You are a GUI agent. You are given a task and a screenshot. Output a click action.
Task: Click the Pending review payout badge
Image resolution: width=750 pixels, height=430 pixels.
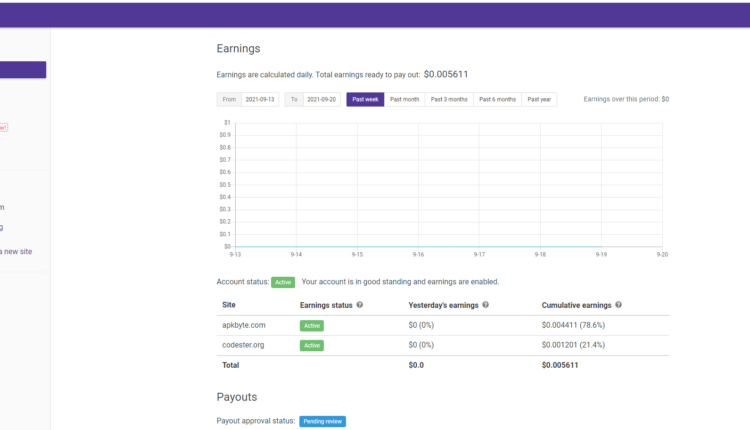(x=323, y=421)
